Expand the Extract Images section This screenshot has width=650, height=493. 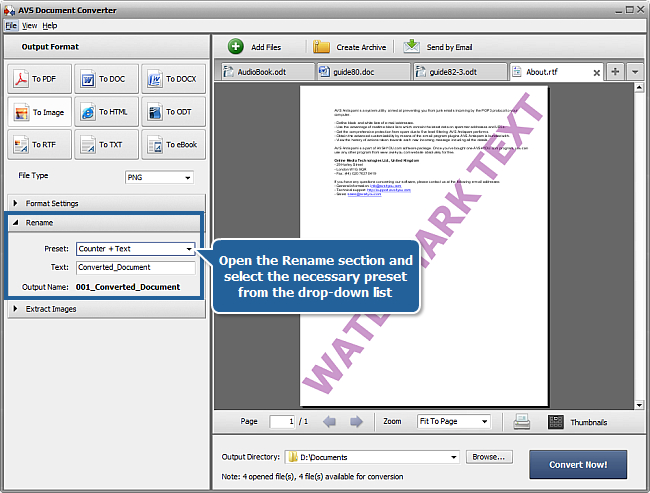[107, 309]
